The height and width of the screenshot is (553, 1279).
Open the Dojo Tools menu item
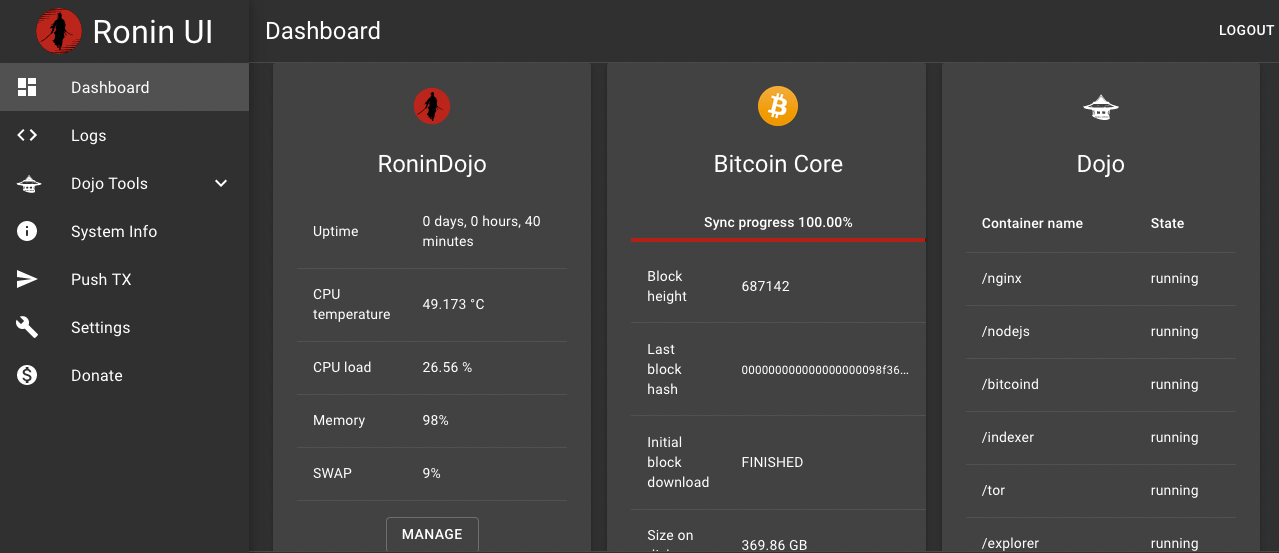click(124, 183)
